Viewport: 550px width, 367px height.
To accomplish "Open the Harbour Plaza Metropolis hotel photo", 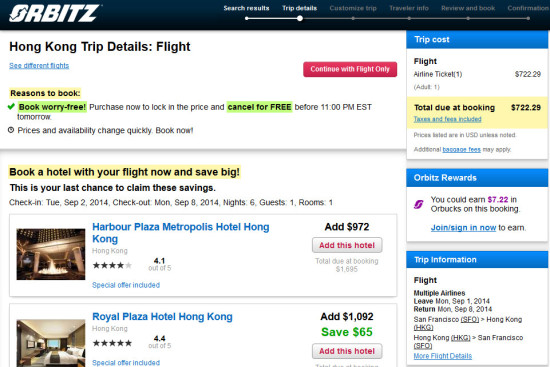I will pos(51,254).
